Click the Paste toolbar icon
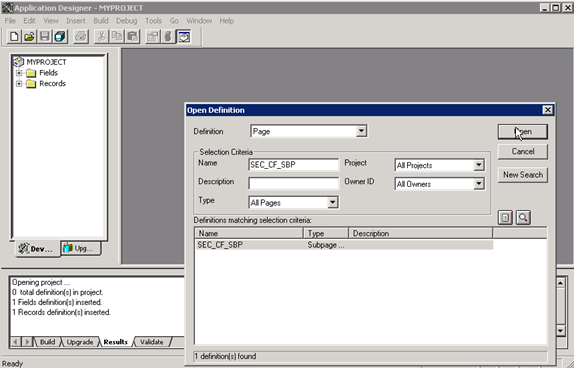574x368 pixels. 133,37
